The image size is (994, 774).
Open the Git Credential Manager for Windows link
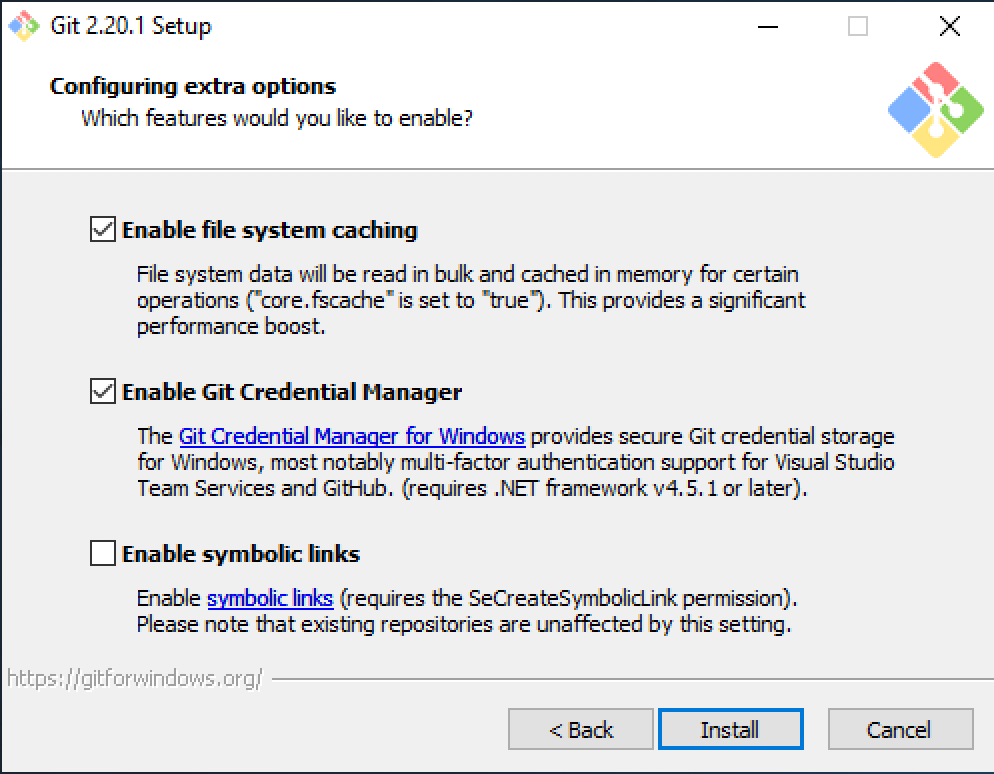tap(351, 437)
